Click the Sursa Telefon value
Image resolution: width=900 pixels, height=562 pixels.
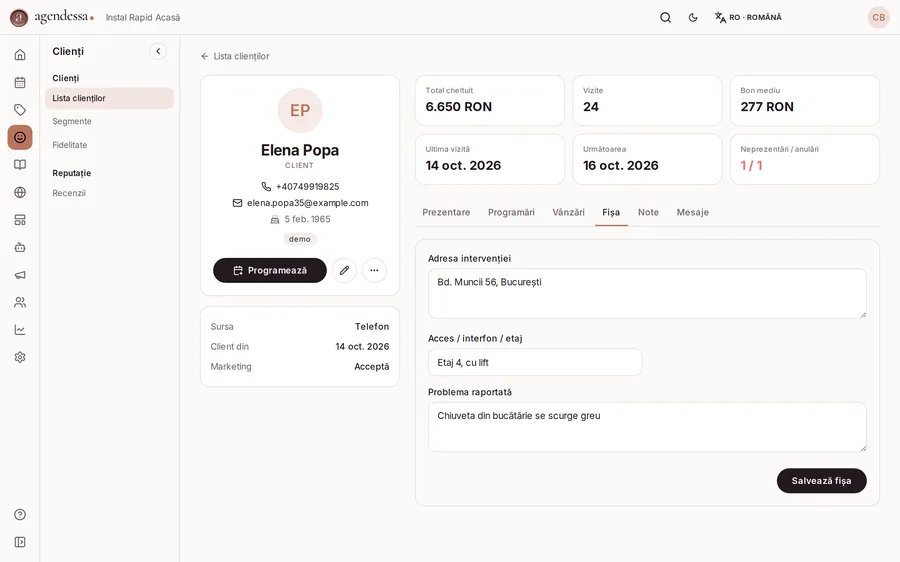coord(371,327)
